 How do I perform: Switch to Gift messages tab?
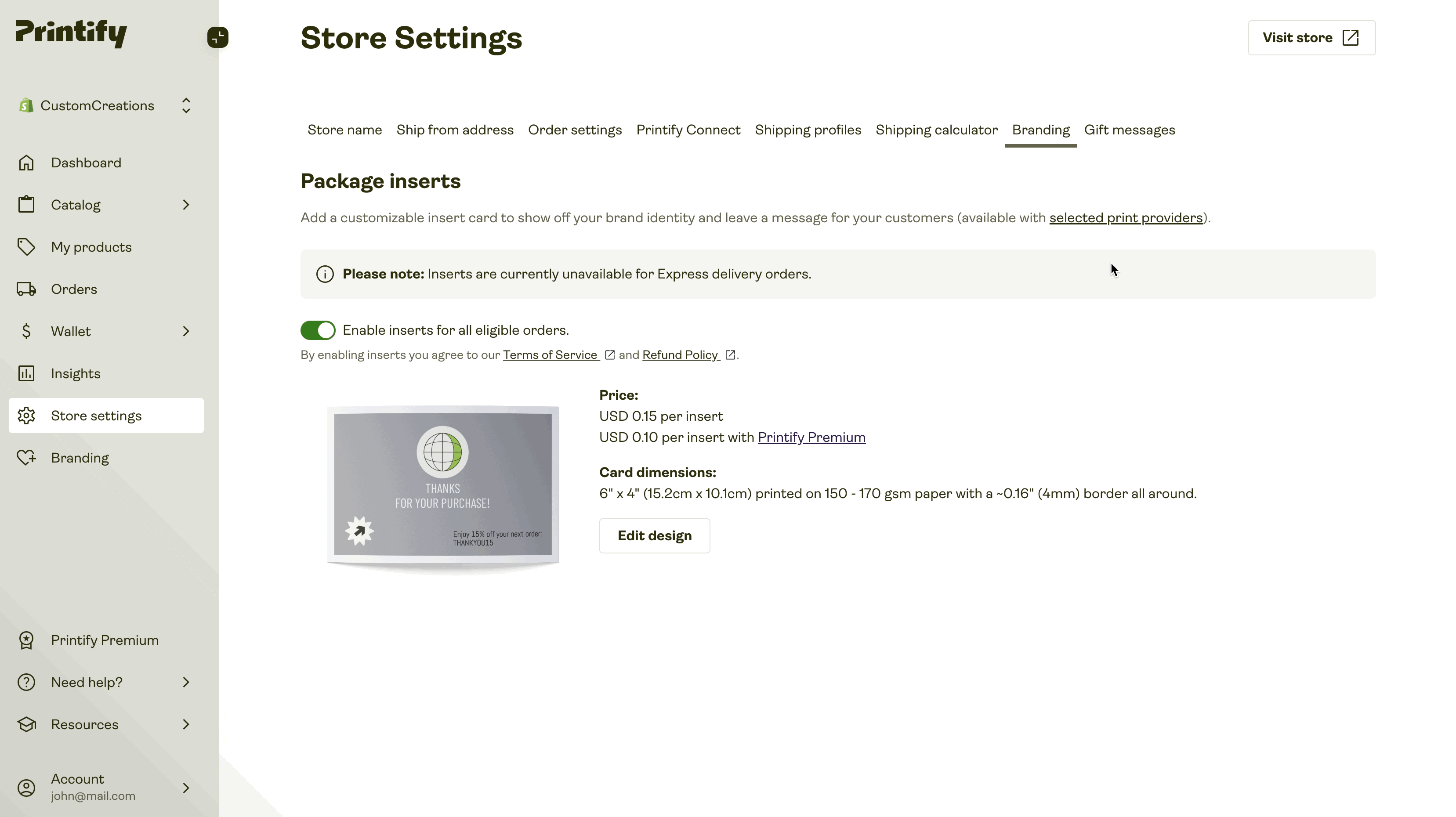[1129, 129]
